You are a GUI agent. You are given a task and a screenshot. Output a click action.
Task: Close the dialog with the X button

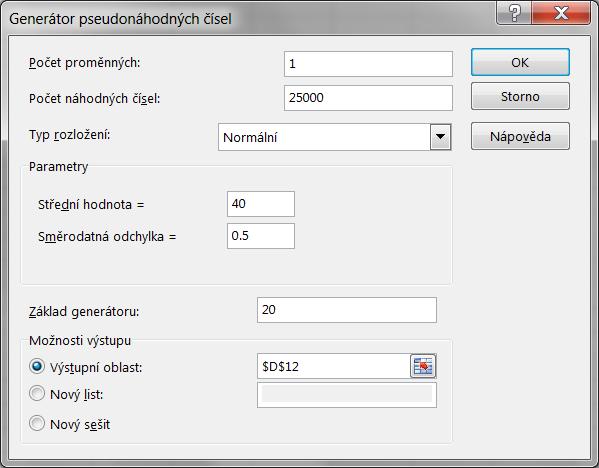pos(561,14)
